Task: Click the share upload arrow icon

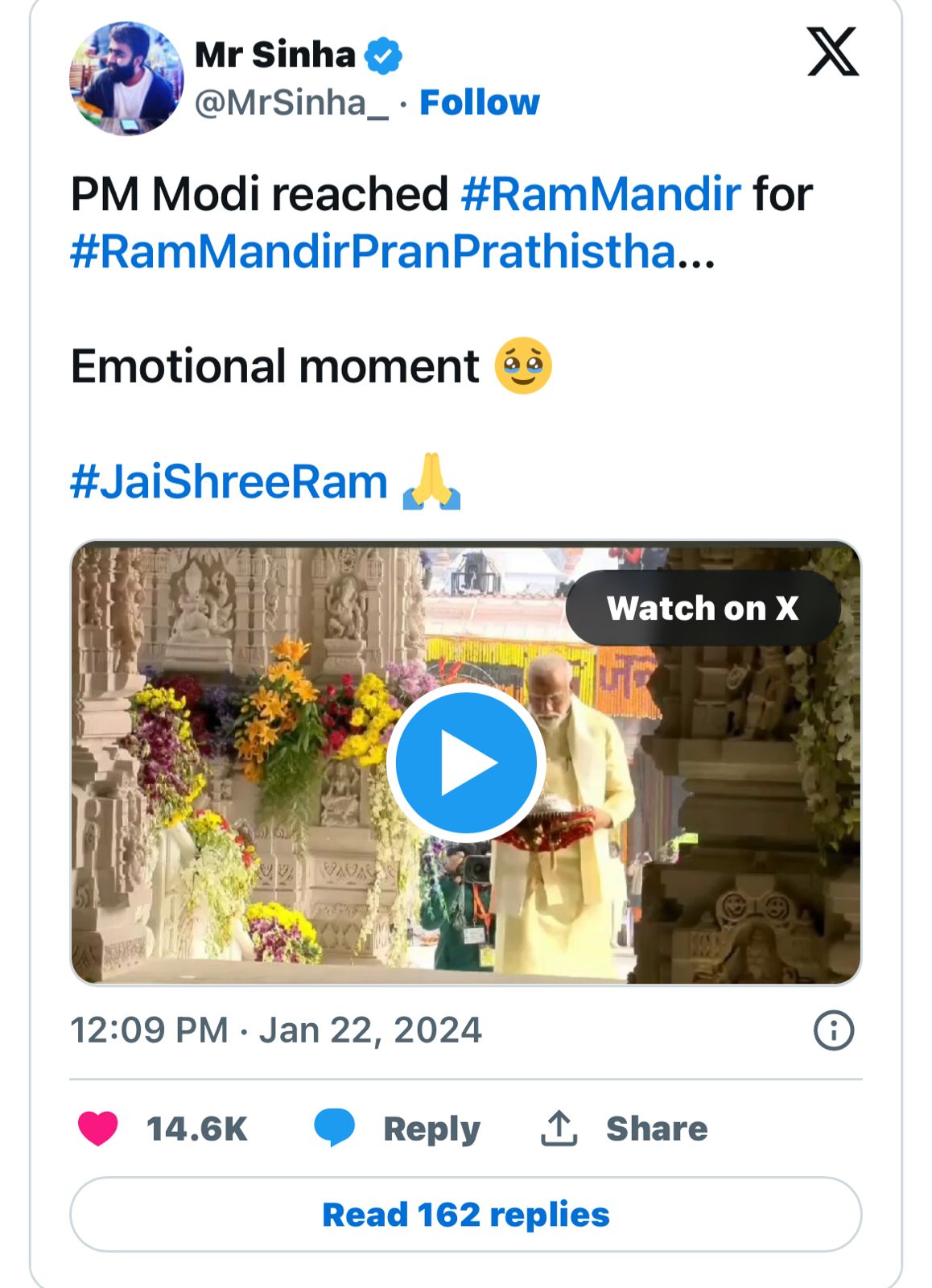Action: (559, 1128)
